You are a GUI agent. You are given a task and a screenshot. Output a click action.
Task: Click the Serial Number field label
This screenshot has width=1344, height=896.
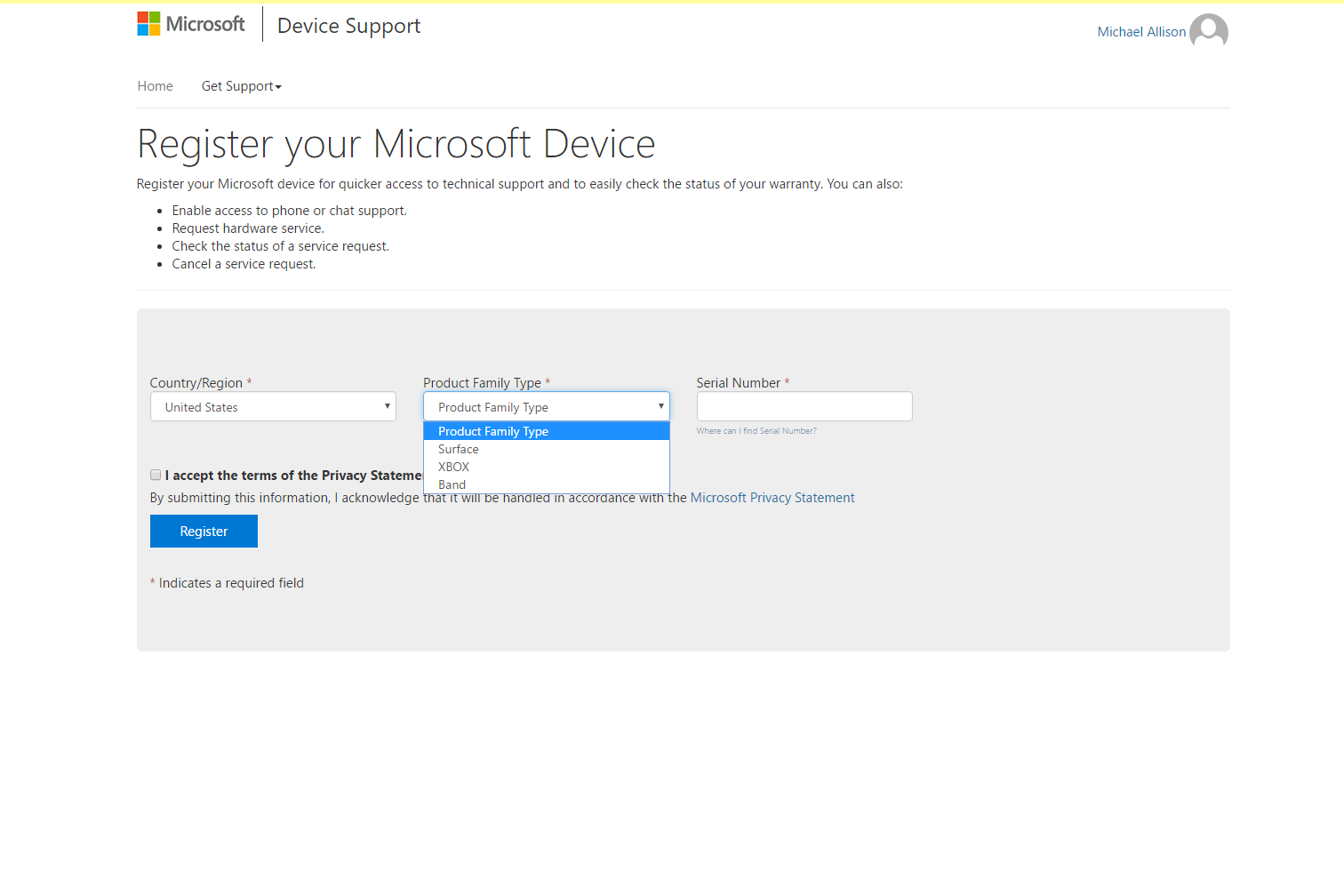(x=739, y=383)
